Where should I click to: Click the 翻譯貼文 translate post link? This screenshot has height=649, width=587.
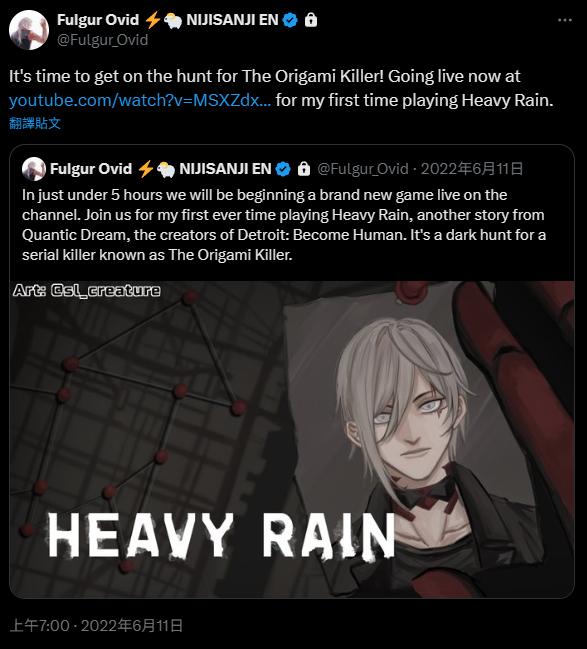point(35,123)
